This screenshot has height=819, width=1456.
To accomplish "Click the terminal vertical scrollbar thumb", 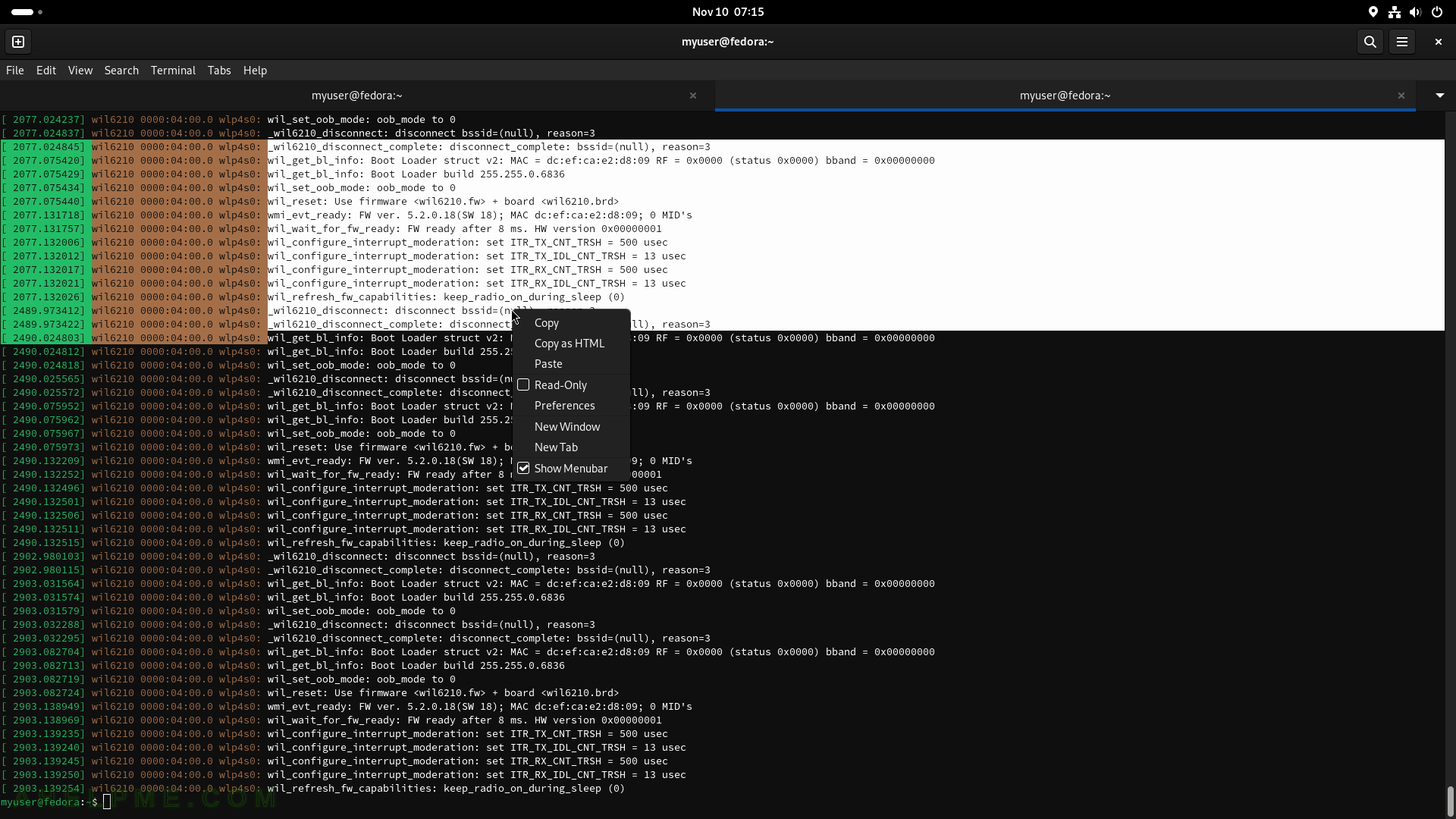I will [1450, 801].
